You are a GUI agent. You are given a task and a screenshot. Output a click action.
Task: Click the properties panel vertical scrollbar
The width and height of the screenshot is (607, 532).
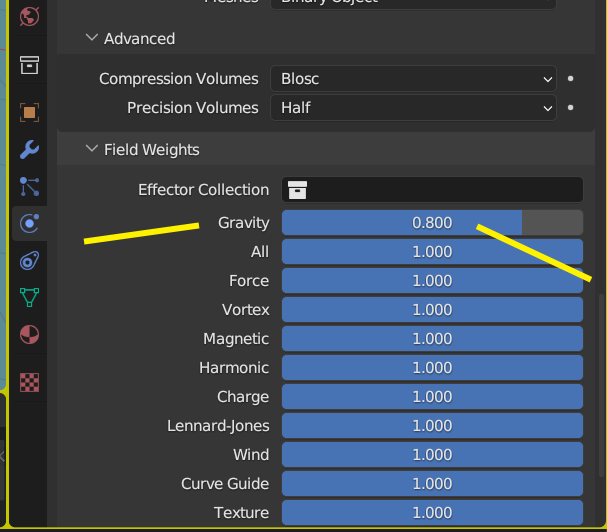pyautogui.click(x=601, y=385)
